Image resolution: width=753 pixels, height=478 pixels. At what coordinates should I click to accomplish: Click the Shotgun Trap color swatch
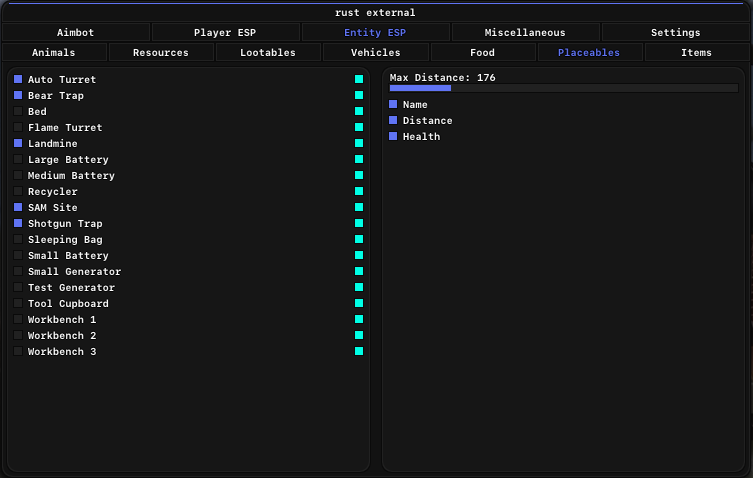(359, 223)
